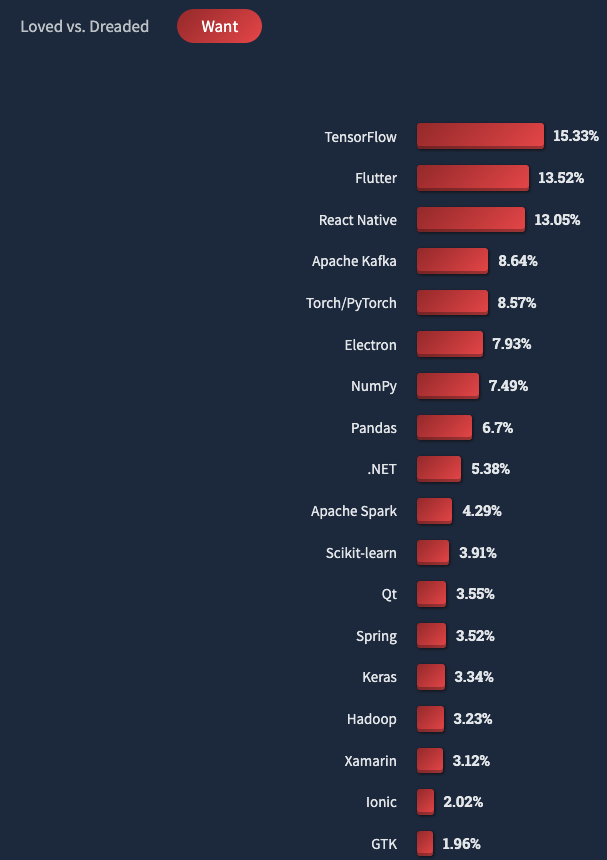Click the Torch/PyTorch bar

(x=452, y=303)
